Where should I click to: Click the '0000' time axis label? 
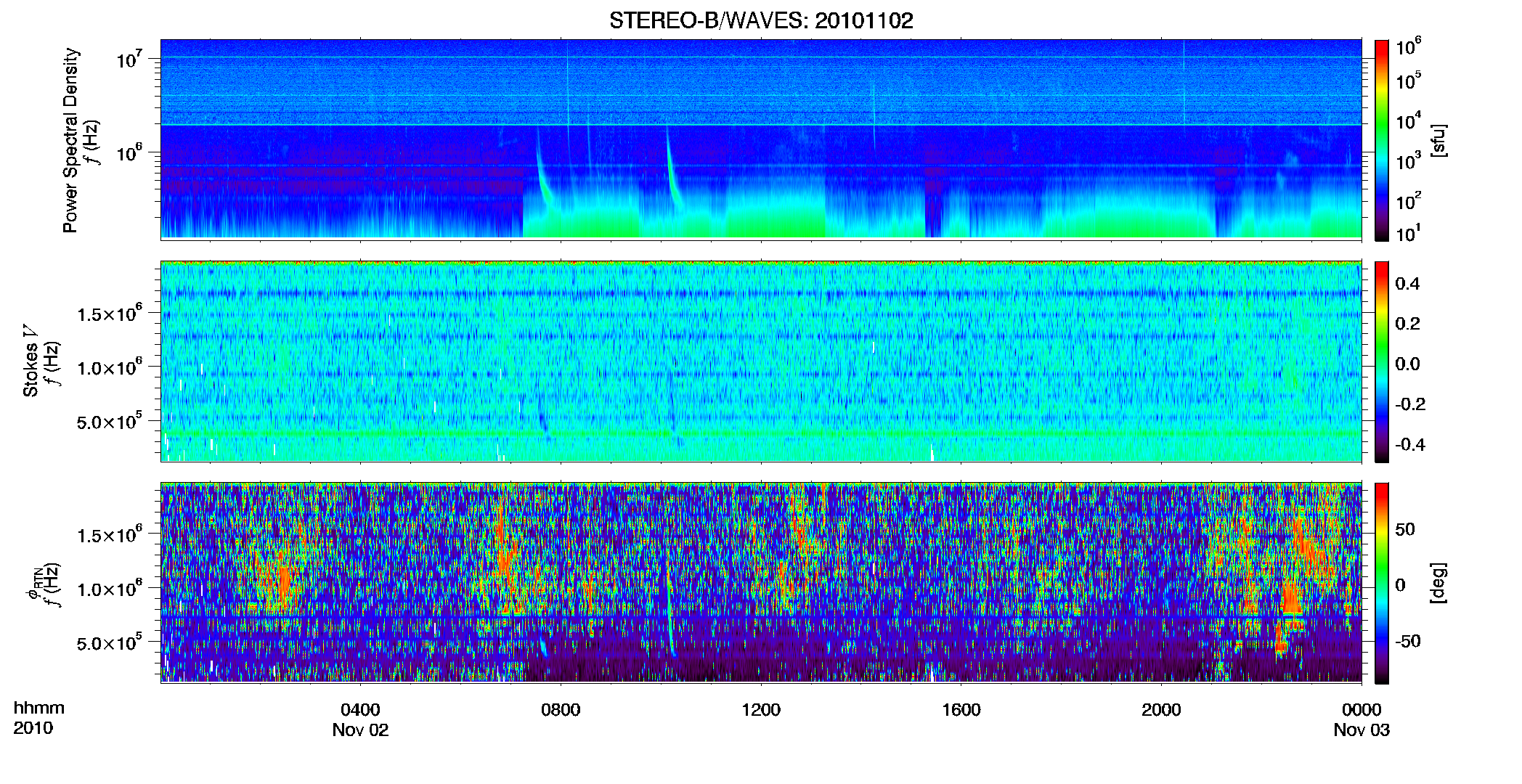[1362, 709]
